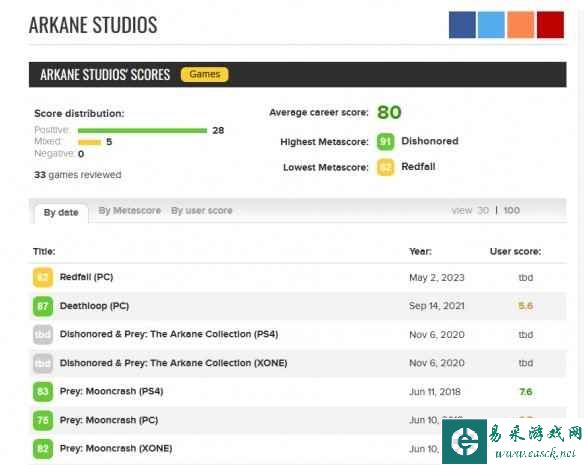Screen dimensions: 584x465
Task: Open the Redfall lowest Metascore link
Action: tap(418, 167)
